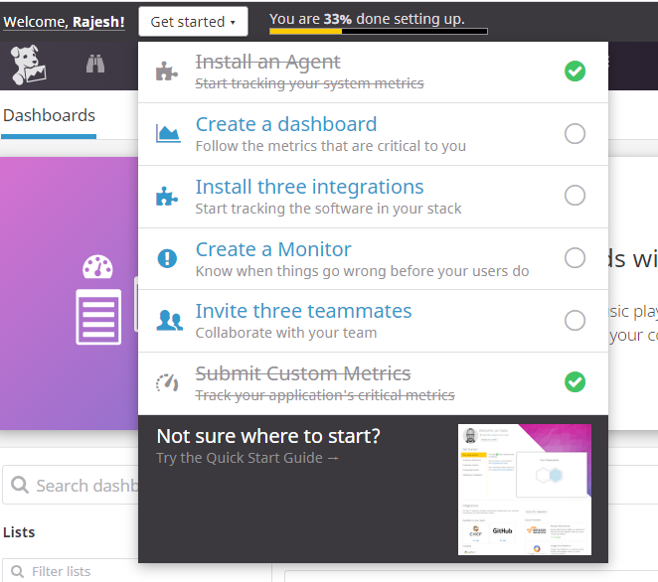Click the Datadog dog logo icon
Screen dimensions: 658x582
tap(28, 66)
